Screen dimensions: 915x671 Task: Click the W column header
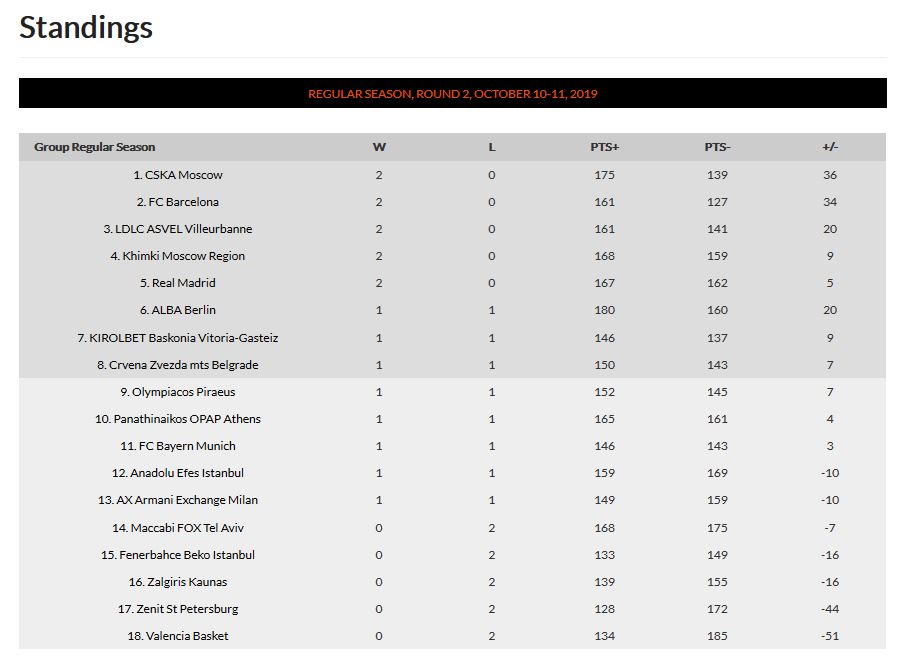[x=379, y=147]
